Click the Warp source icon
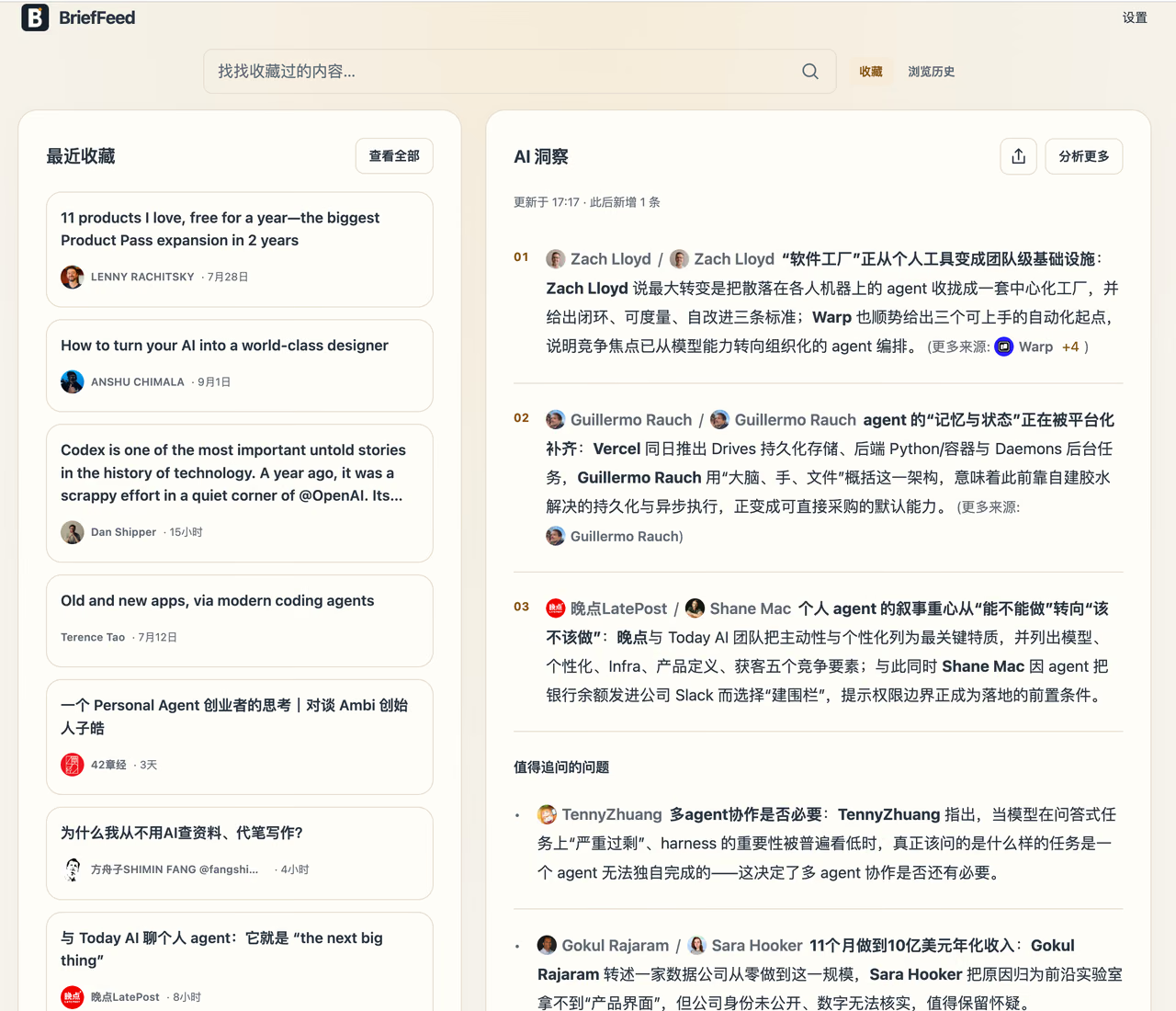The image size is (1176, 1011). pyautogui.click(x=1004, y=346)
